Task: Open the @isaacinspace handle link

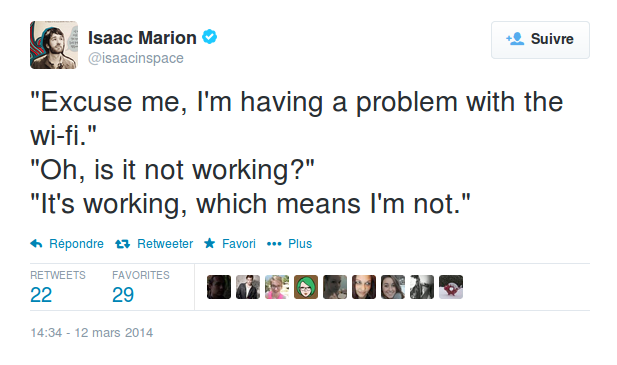Action: pyautogui.click(x=136, y=58)
